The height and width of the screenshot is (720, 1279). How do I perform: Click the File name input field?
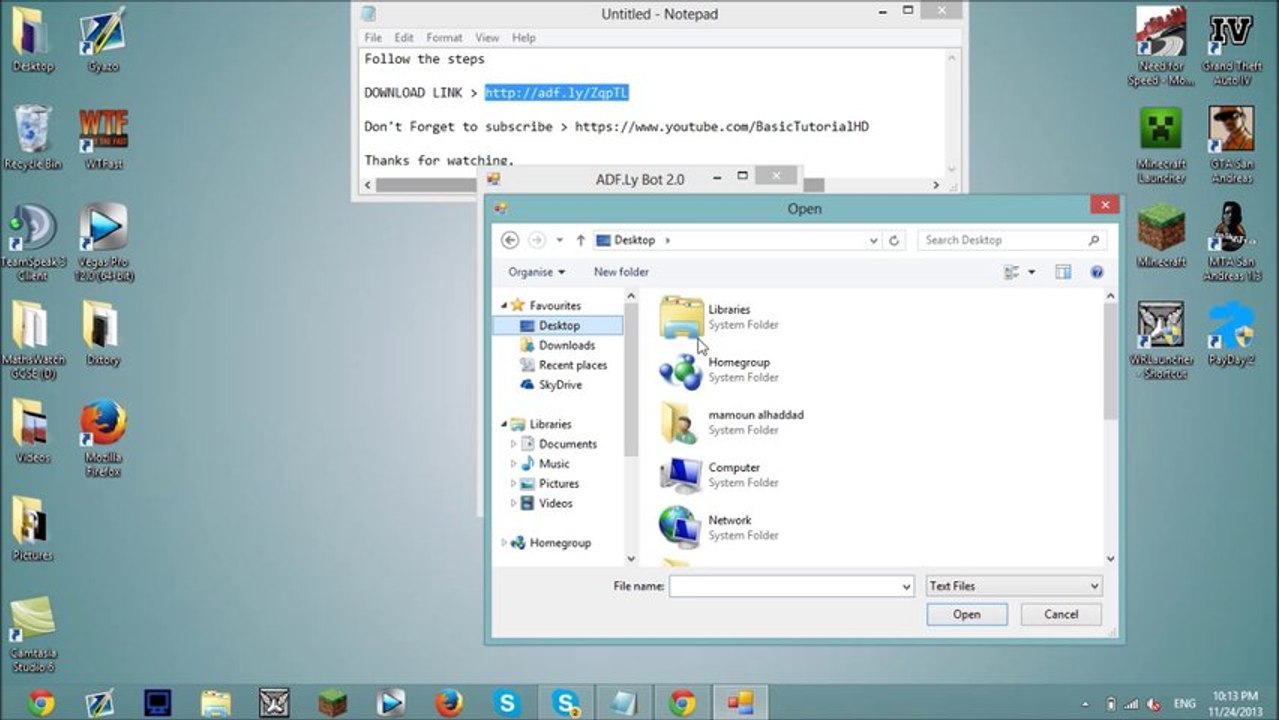pyautogui.click(x=784, y=587)
